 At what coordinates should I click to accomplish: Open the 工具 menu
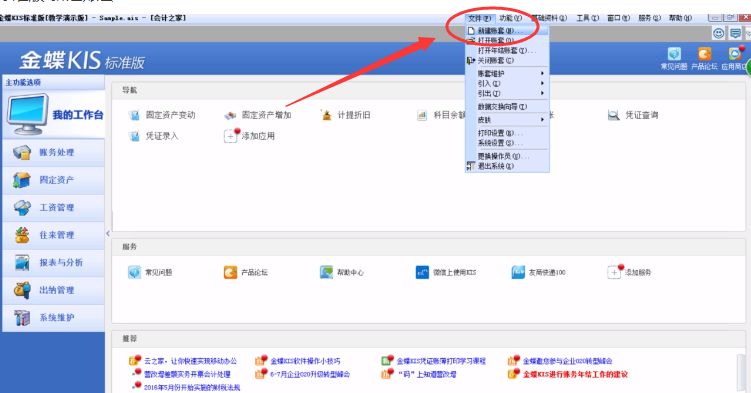click(587, 18)
